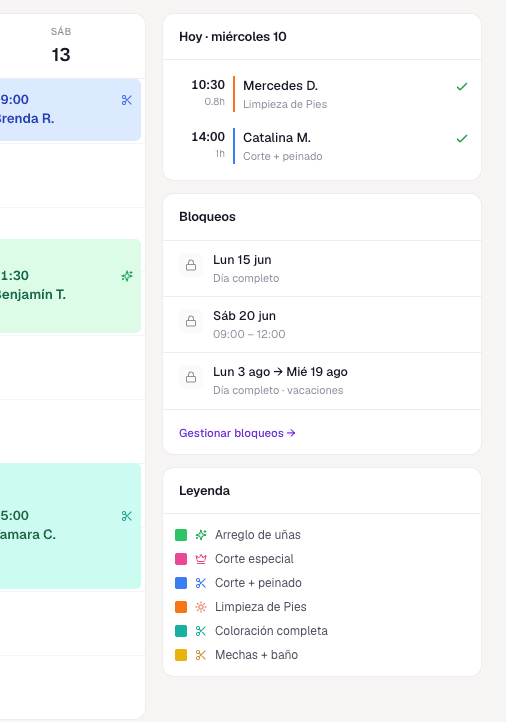Click pink swatch for Corte especial
This screenshot has width=506, height=722.
pos(181,559)
